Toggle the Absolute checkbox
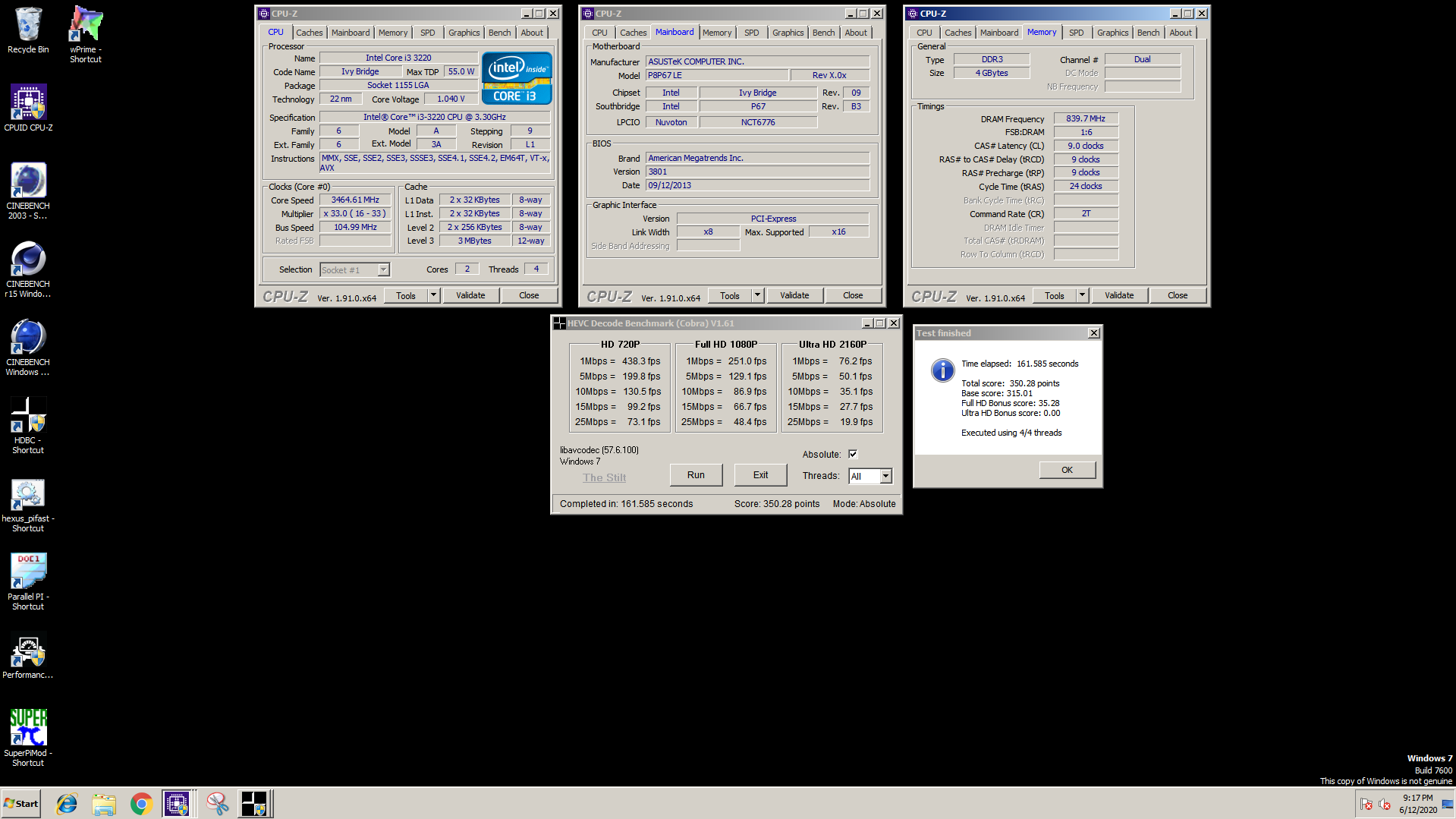The width and height of the screenshot is (1456, 819). coord(853,455)
